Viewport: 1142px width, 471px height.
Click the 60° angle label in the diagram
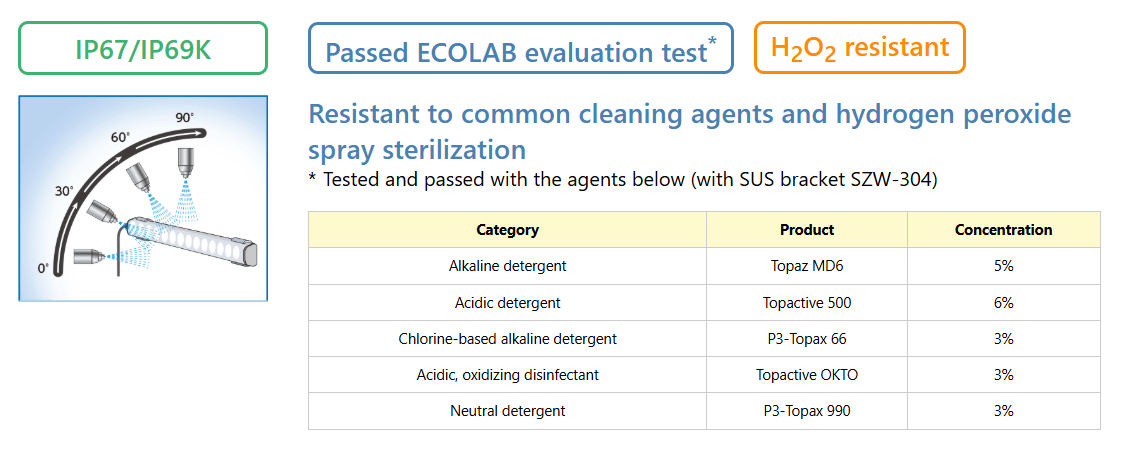[x=121, y=137]
